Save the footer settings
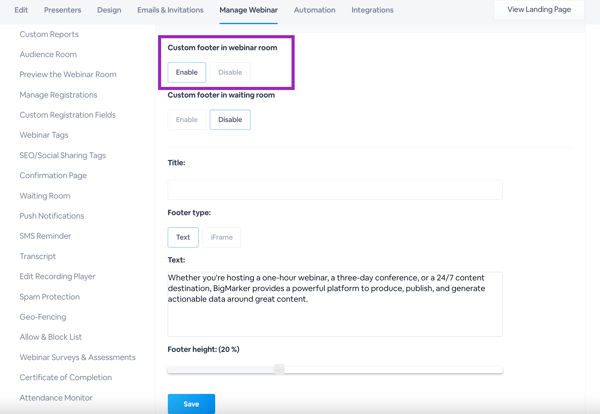Viewport: 600px width, 414px height. [191, 404]
